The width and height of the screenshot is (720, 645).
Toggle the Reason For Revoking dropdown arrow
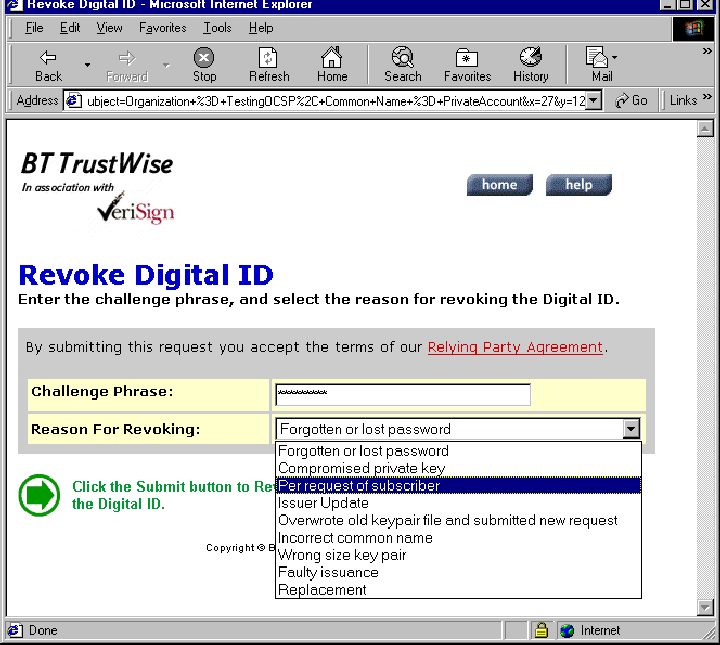tap(631, 429)
